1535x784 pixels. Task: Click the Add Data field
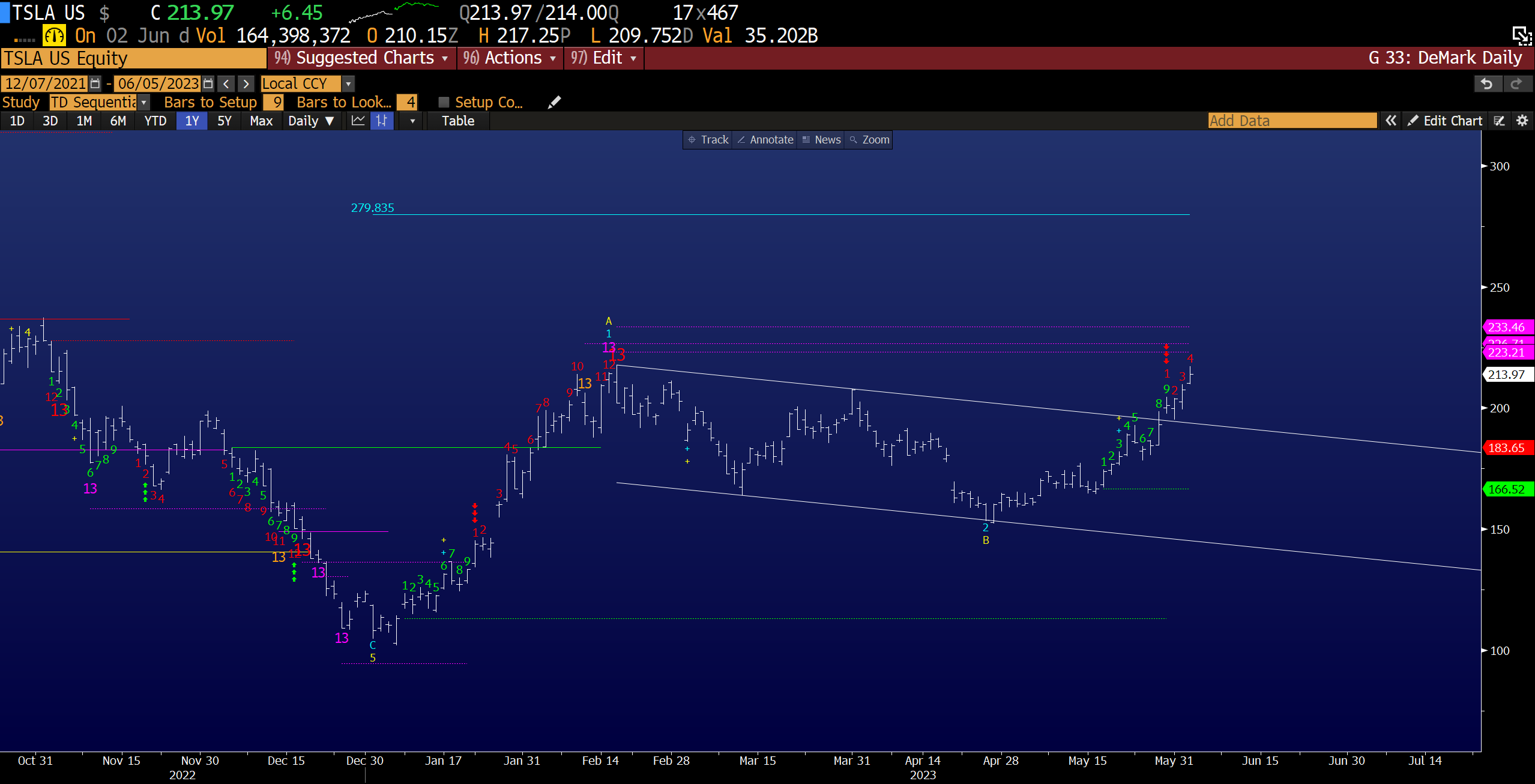coord(1292,121)
